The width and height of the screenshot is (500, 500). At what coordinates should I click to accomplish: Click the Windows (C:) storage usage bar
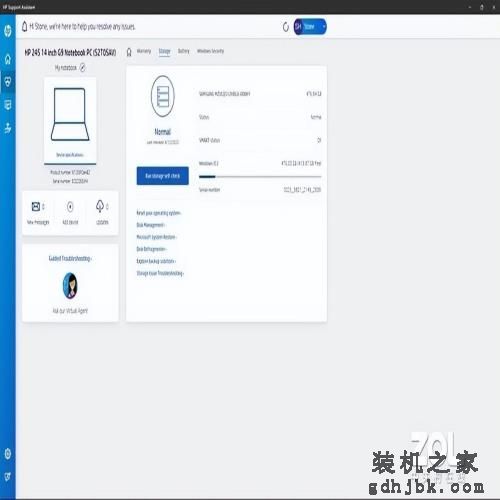(260, 177)
